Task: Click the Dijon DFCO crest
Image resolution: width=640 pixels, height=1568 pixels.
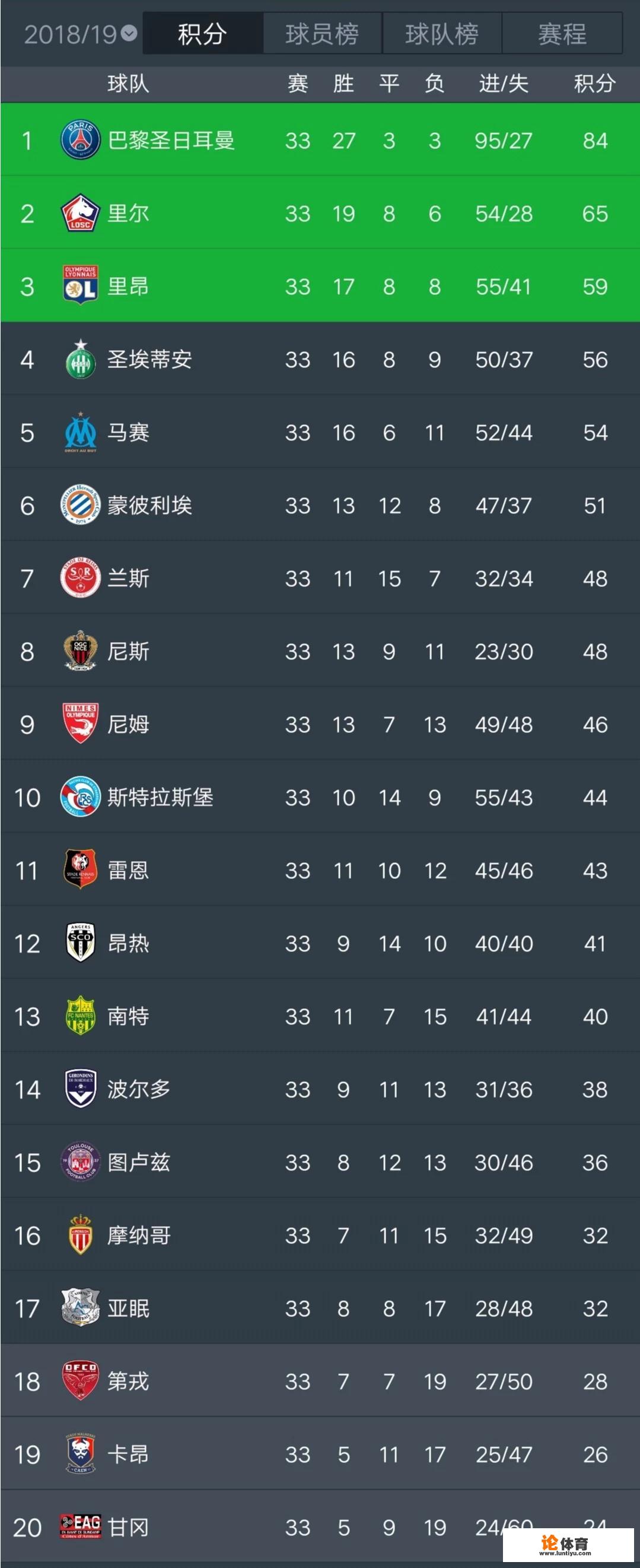Action: (x=80, y=1380)
